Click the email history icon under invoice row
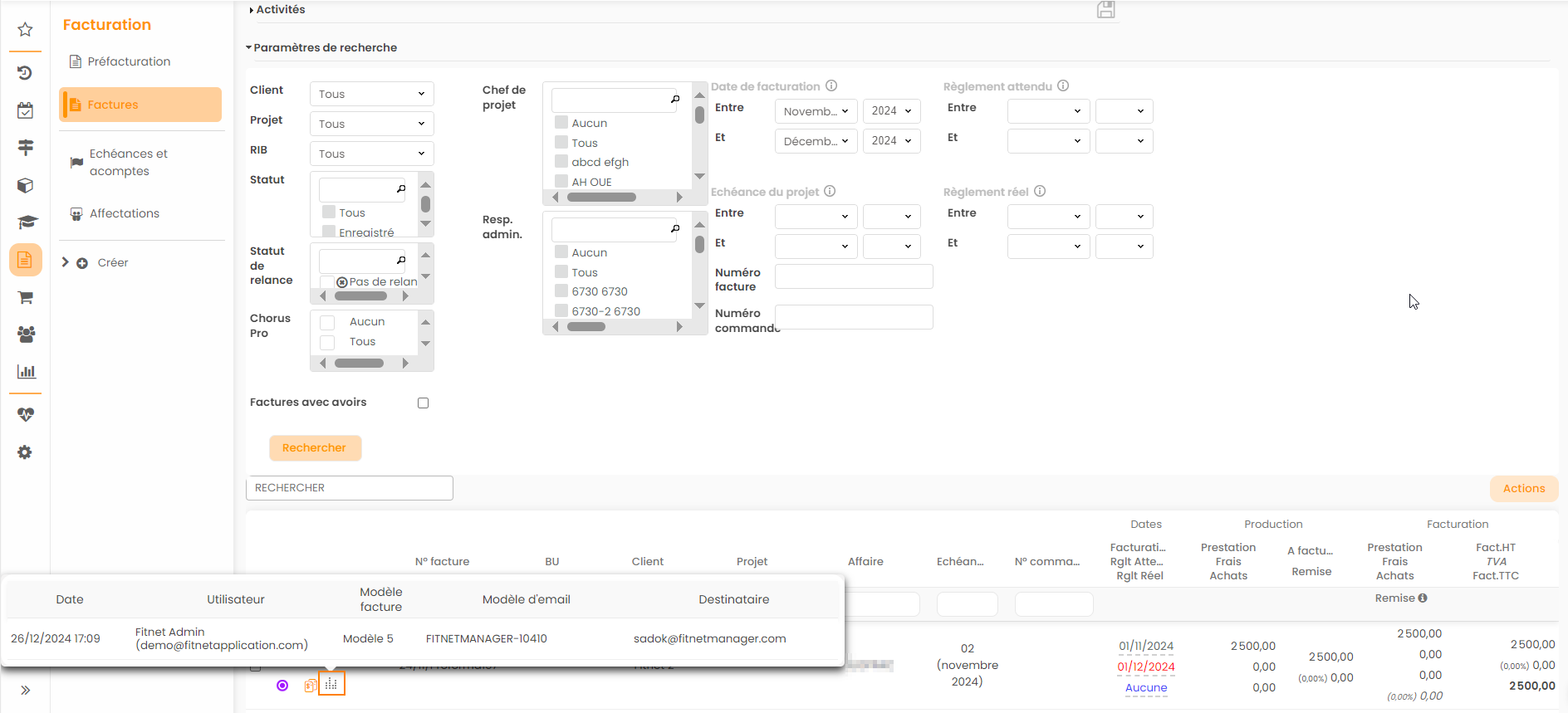Screen dimensions: 1568x713 pyautogui.click(x=331, y=684)
